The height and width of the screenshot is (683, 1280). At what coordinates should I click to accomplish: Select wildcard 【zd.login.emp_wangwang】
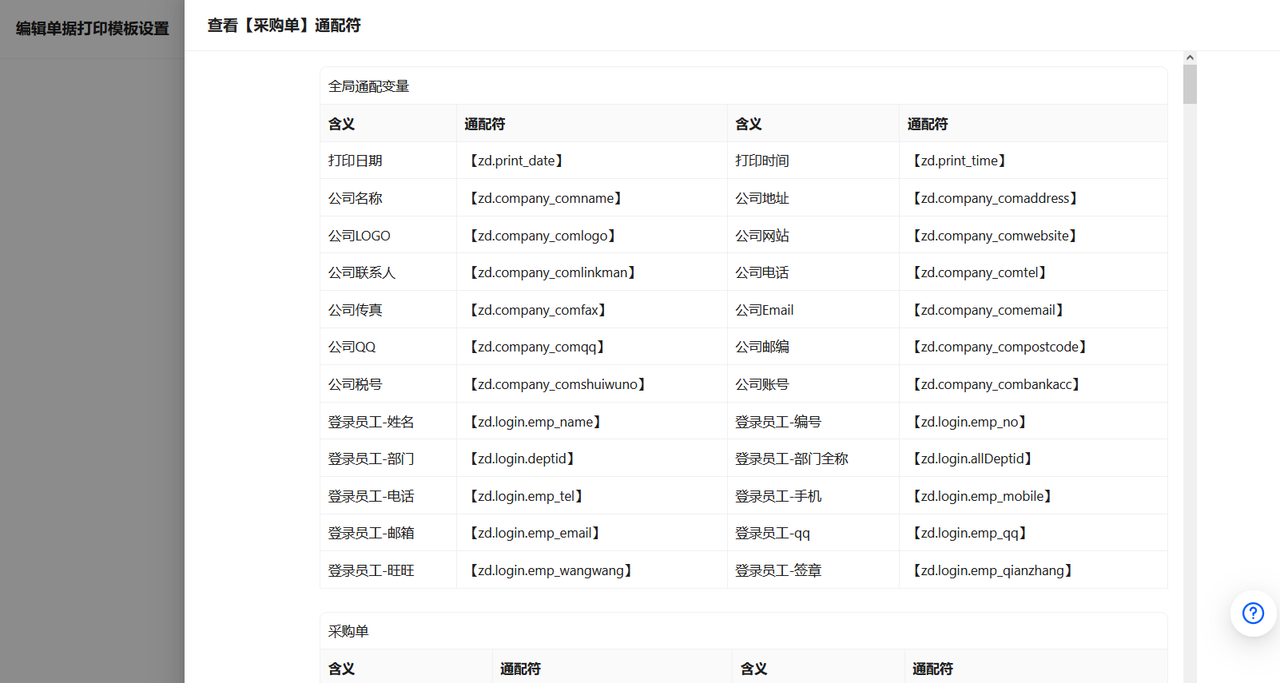551,571
